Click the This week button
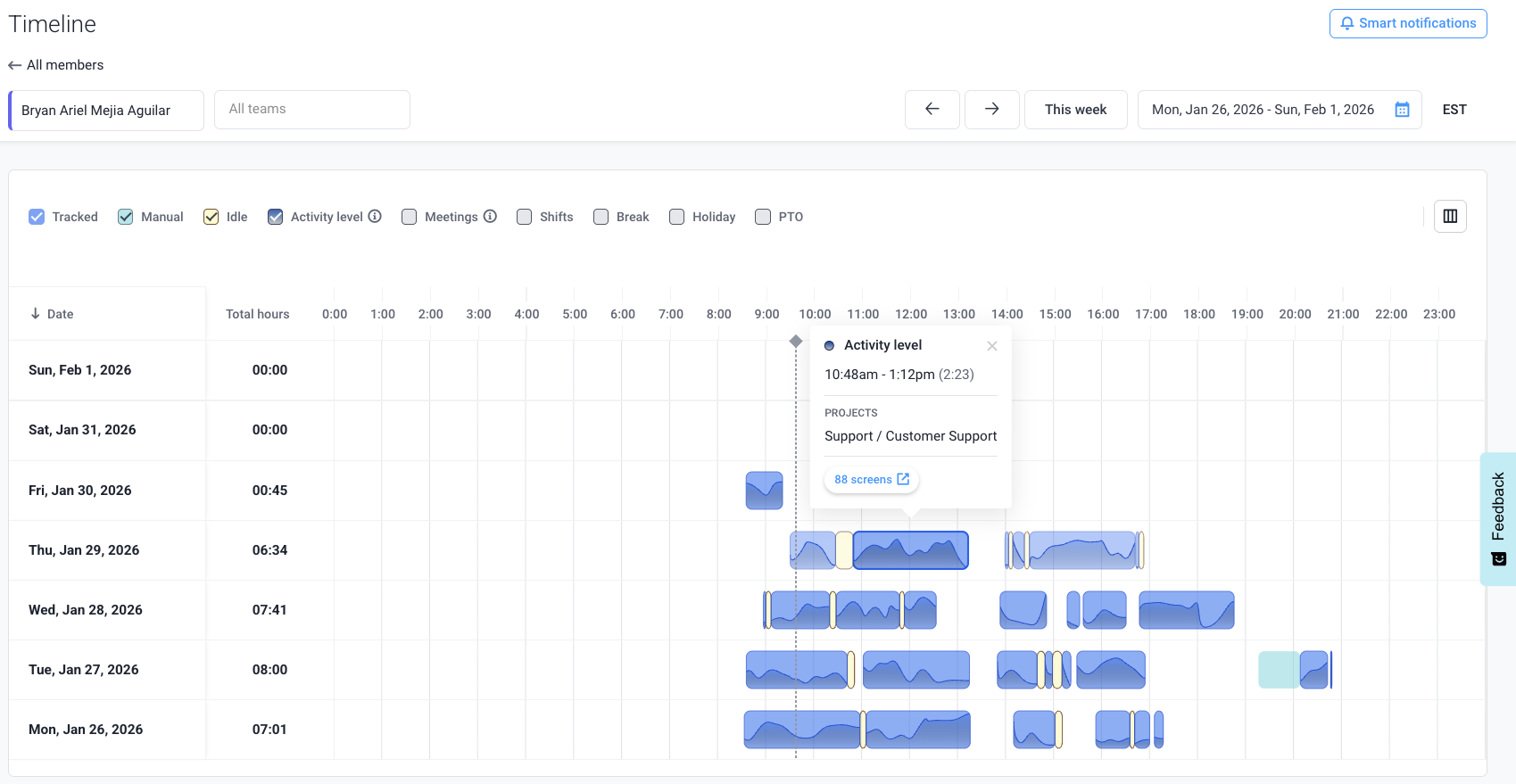 (x=1075, y=110)
